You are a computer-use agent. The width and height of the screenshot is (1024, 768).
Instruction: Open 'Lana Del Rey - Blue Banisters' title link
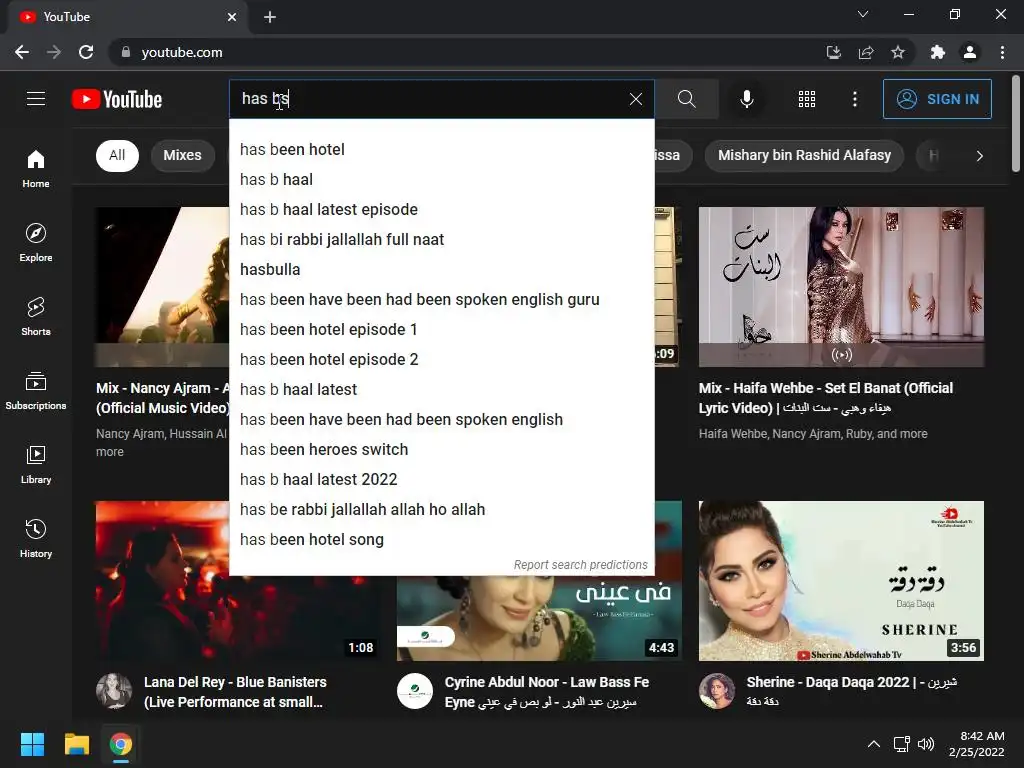click(235, 692)
